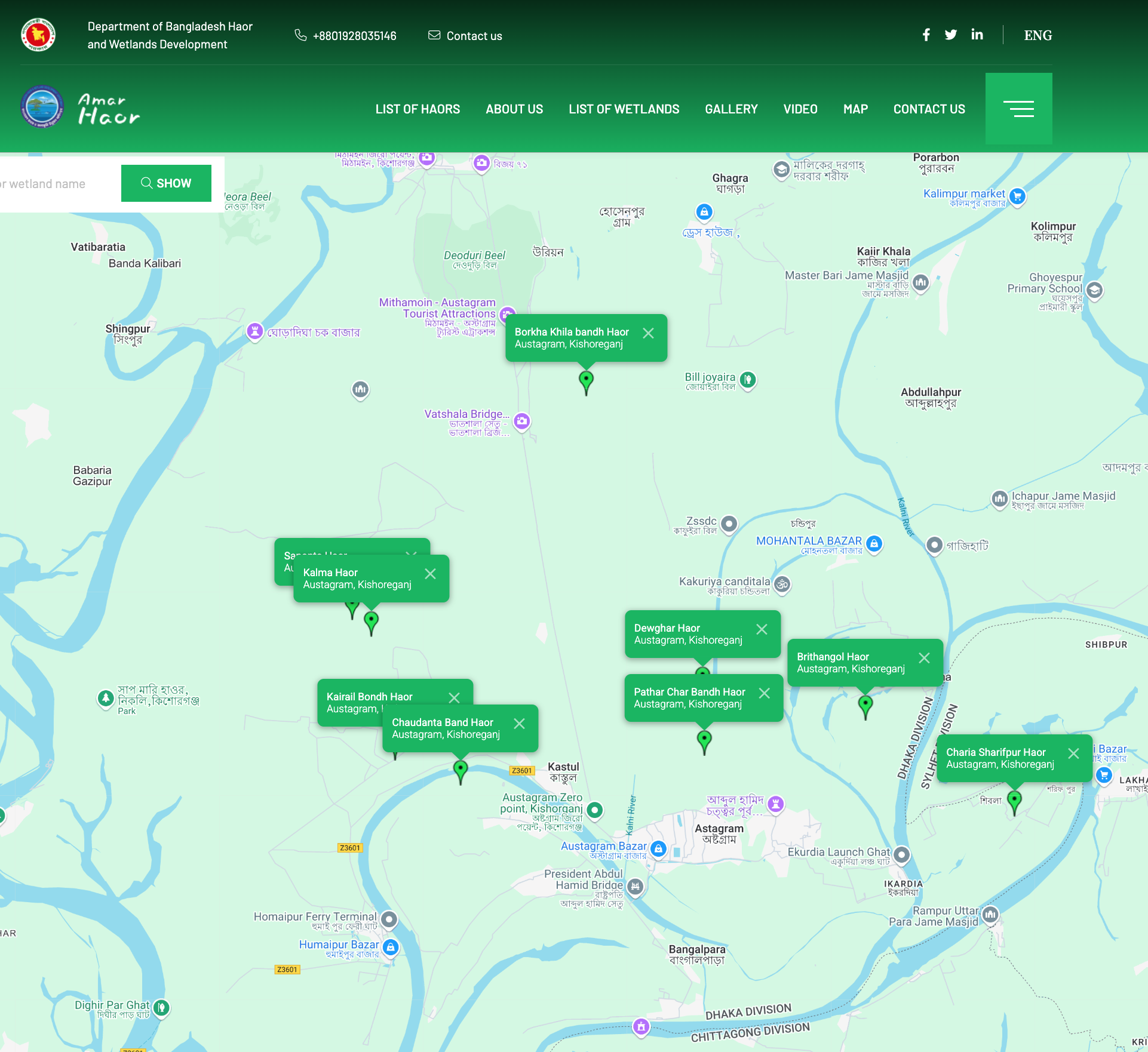Viewport: 1148px width, 1052px height.
Task: Go to the GALLERY menu item
Action: tap(731, 109)
